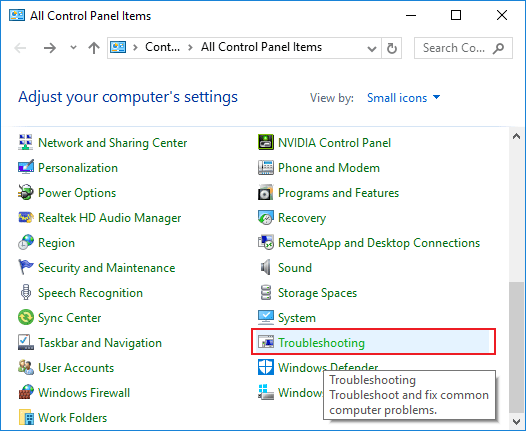The width and height of the screenshot is (526, 431).
Task: Open the window system menu icon
Action: (17, 15)
